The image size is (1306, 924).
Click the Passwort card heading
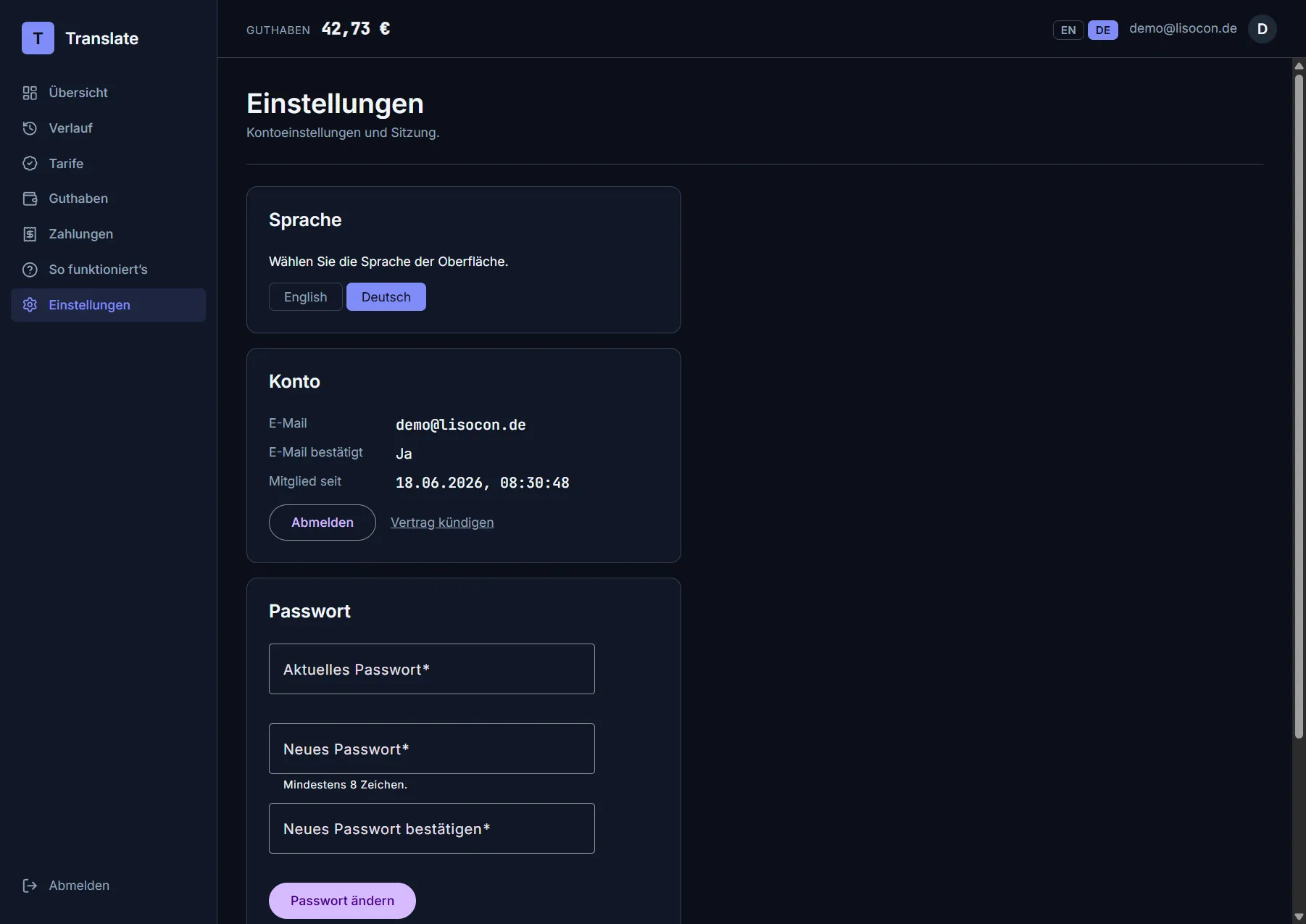point(309,612)
